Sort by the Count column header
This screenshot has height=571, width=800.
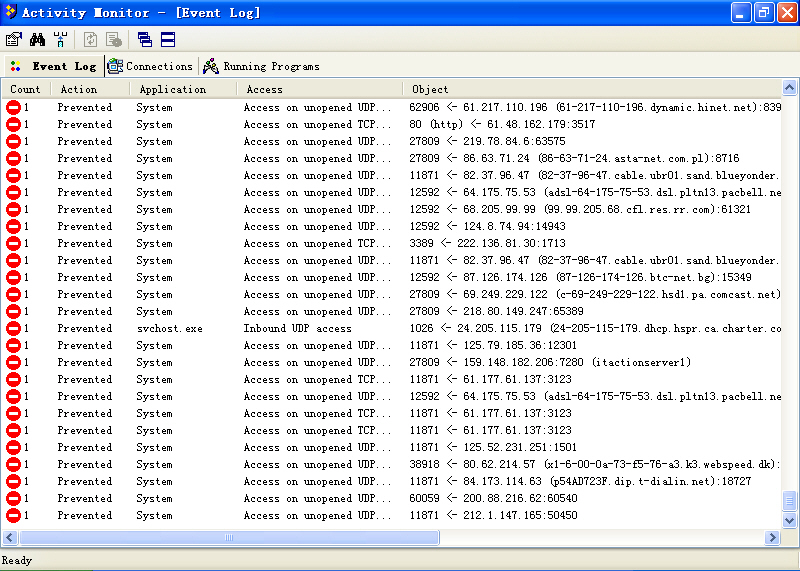pos(25,89)
